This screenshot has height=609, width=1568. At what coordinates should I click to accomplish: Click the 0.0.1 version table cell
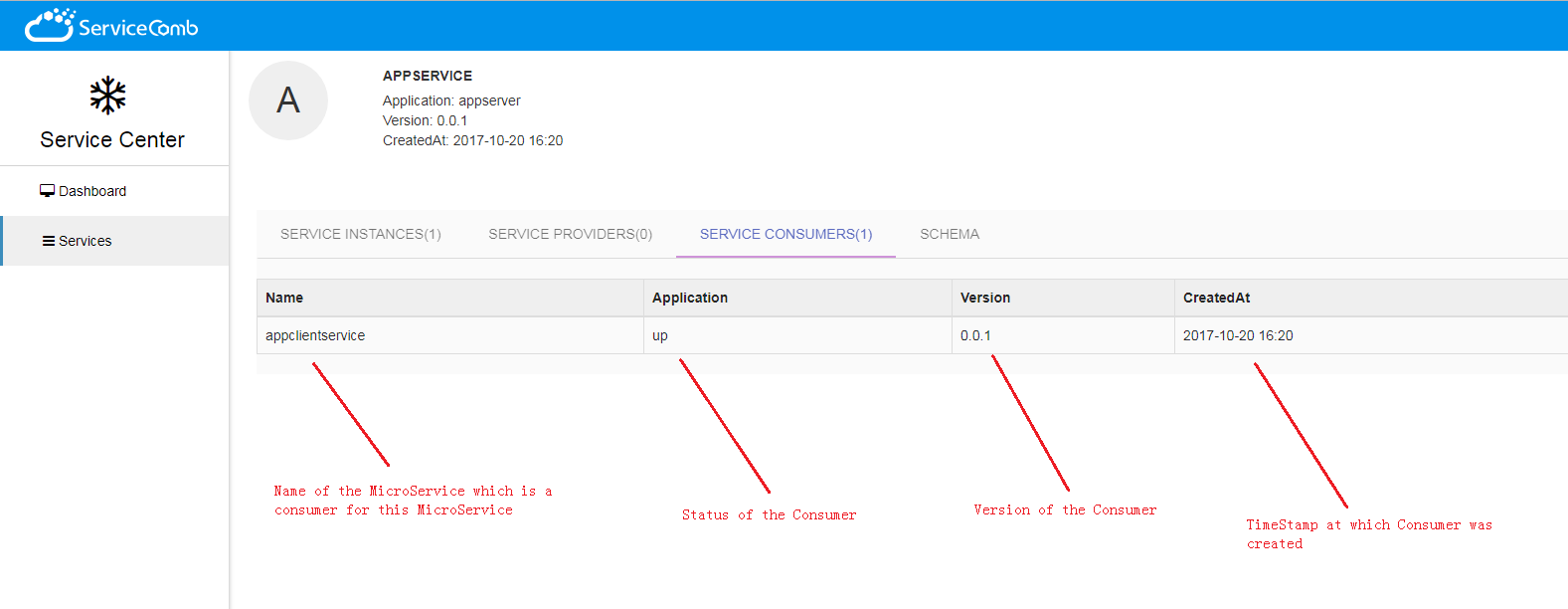pos(975,335)
